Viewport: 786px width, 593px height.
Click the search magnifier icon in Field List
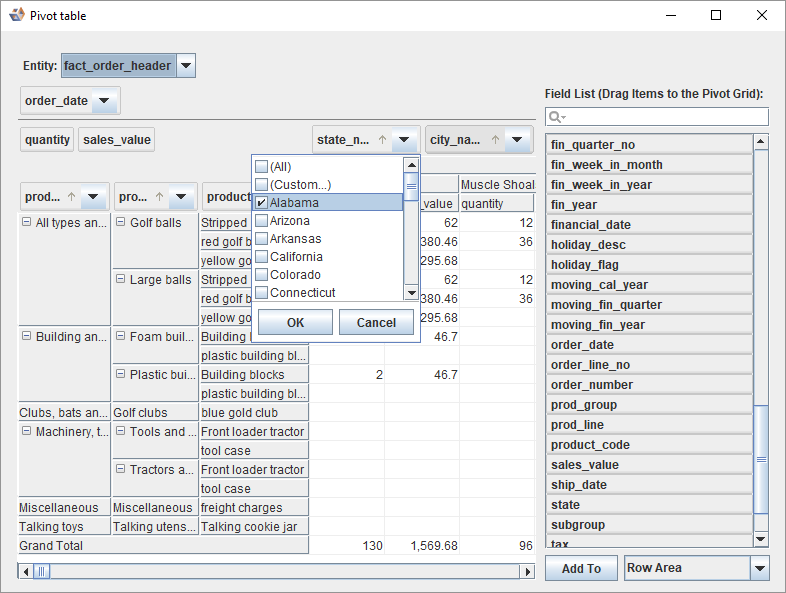tap(557, 118)
